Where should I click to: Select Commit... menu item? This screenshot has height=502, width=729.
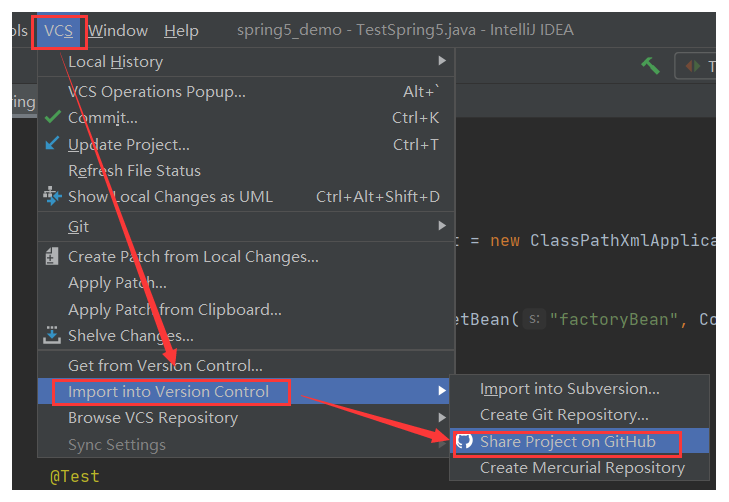click(246, 118)
